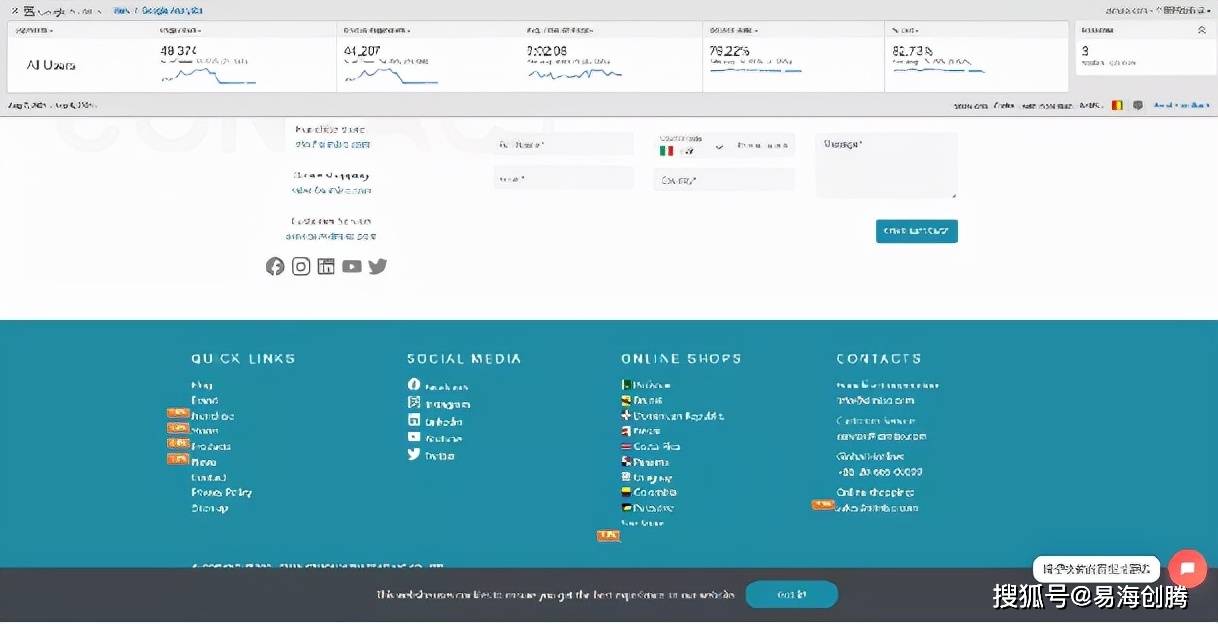Viewport: 1218px width, 624px height.
Task: Open the News quick link
Action: [x=203, y=462]
